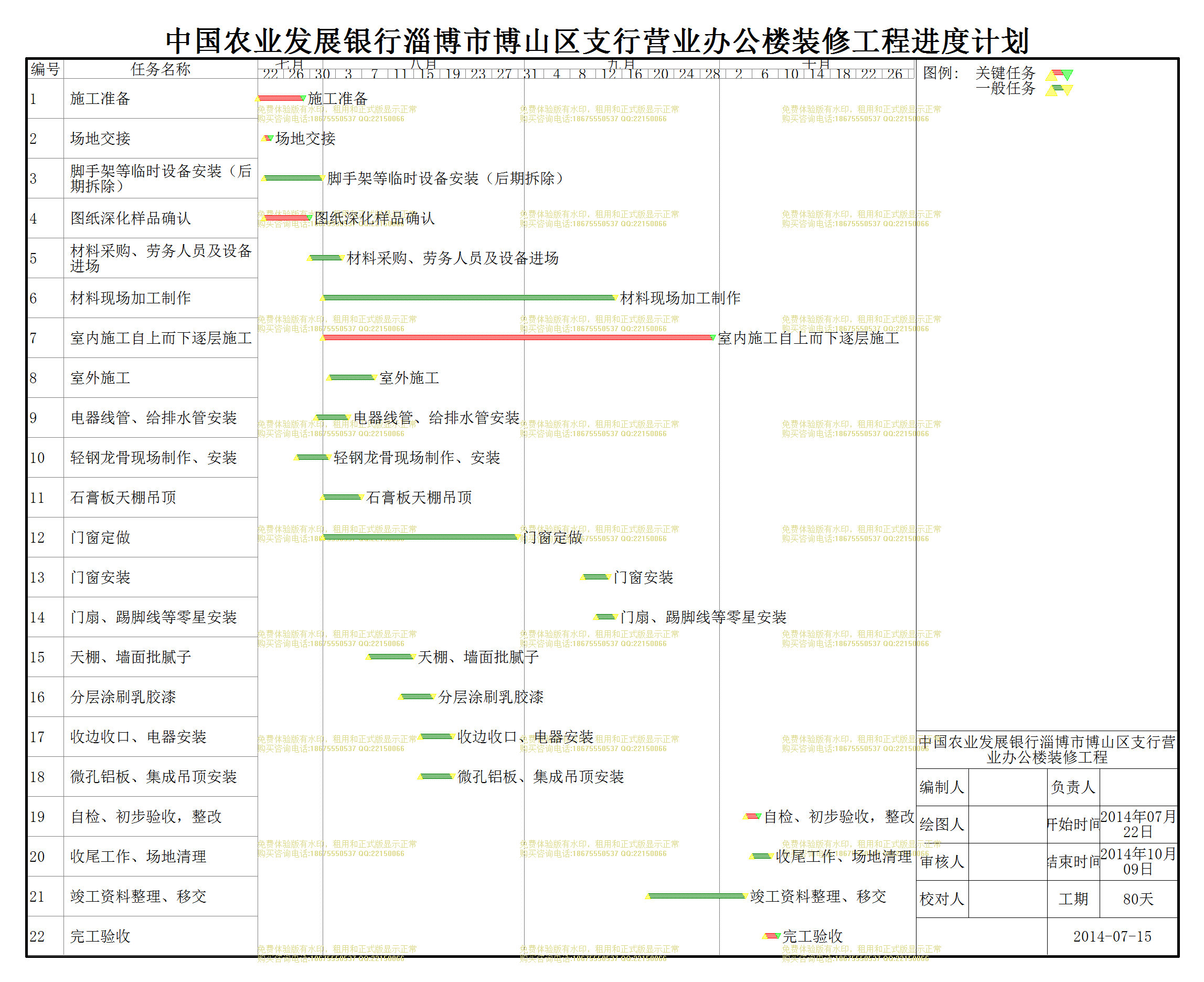Click the 编号 column header
Screen dimensions: 1204x982
click(x=45, y=69)
